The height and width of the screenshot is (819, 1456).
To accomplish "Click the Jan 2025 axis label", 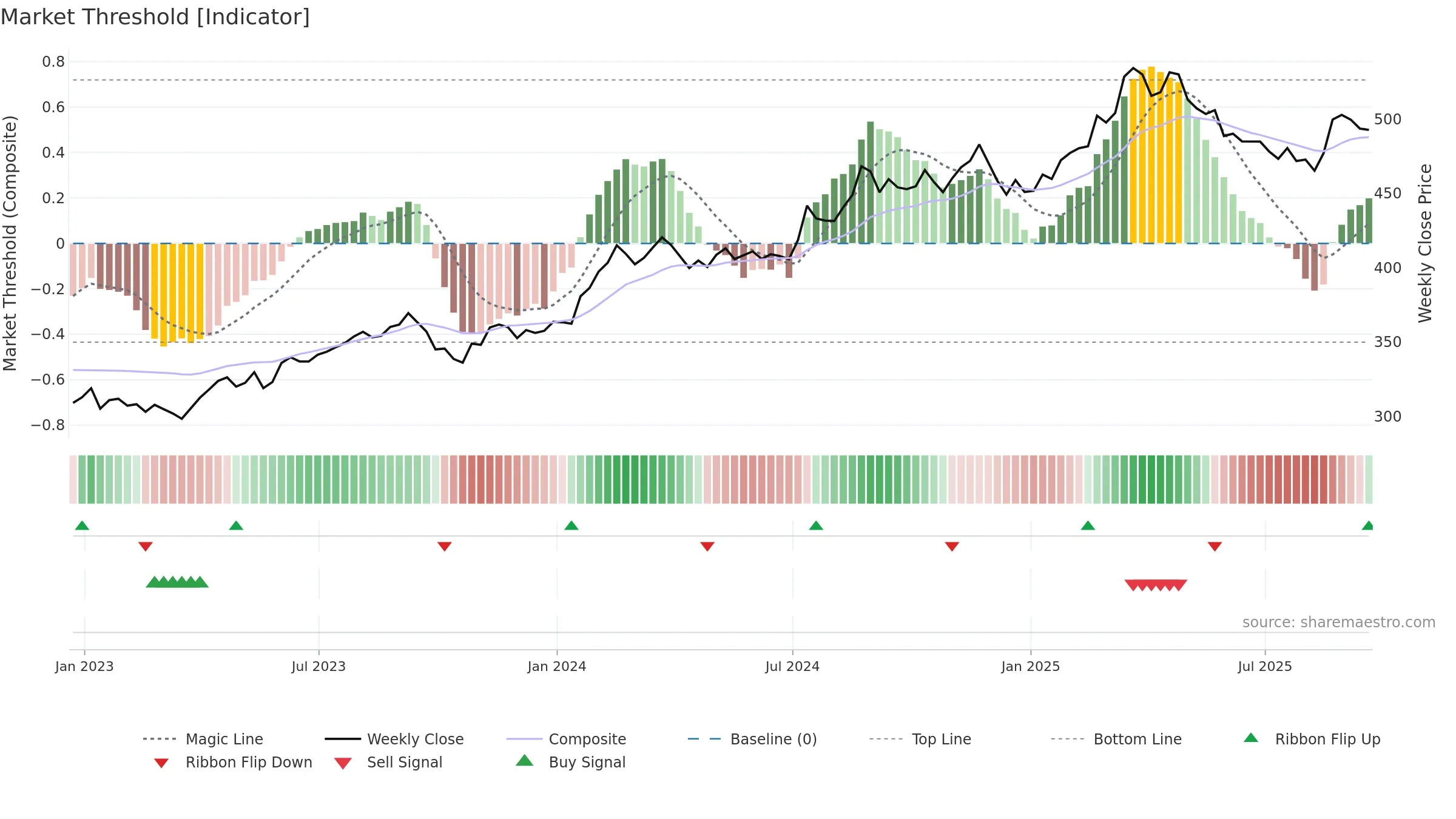I will [1031, 667].
